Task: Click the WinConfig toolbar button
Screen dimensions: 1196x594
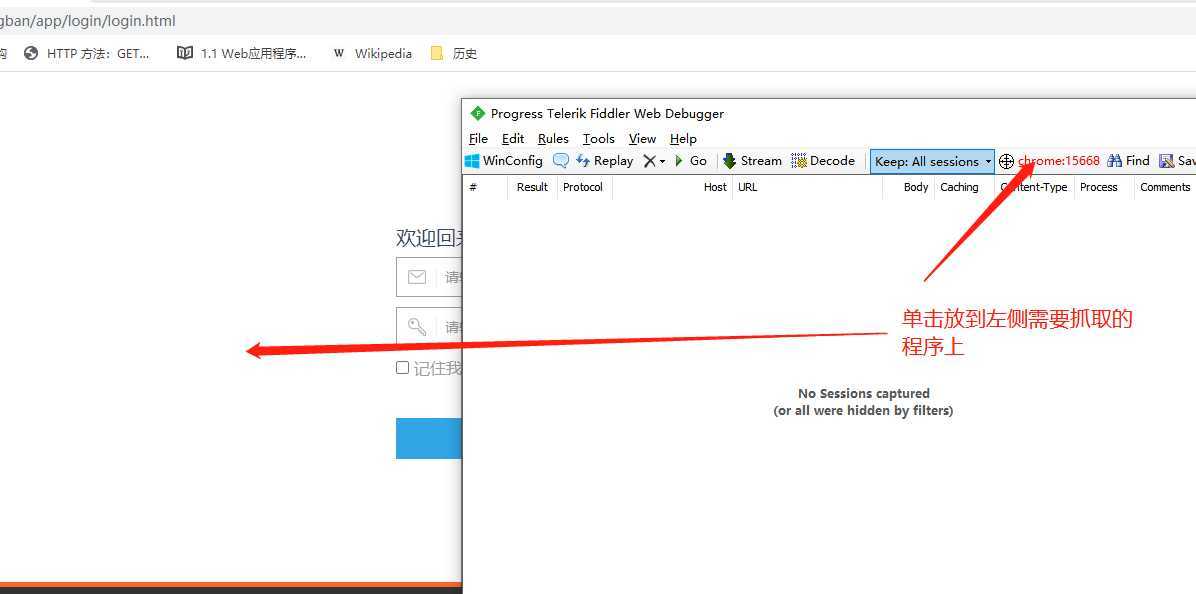Action: pyautogui.click(x=503, y=161)
